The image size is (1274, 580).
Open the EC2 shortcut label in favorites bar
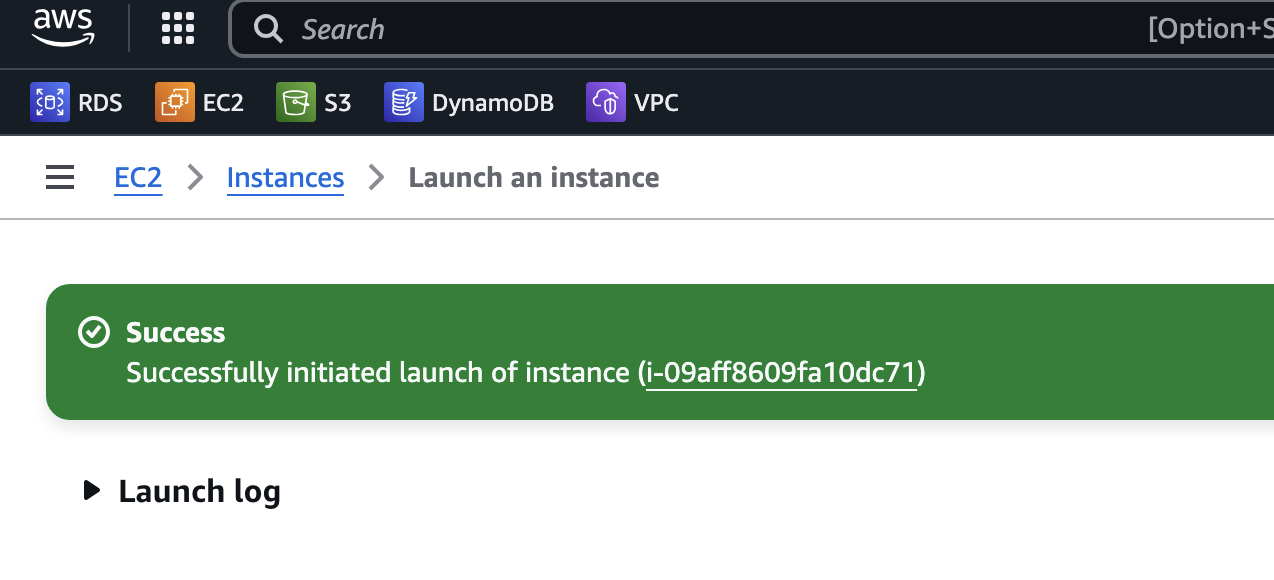point(223,102)
